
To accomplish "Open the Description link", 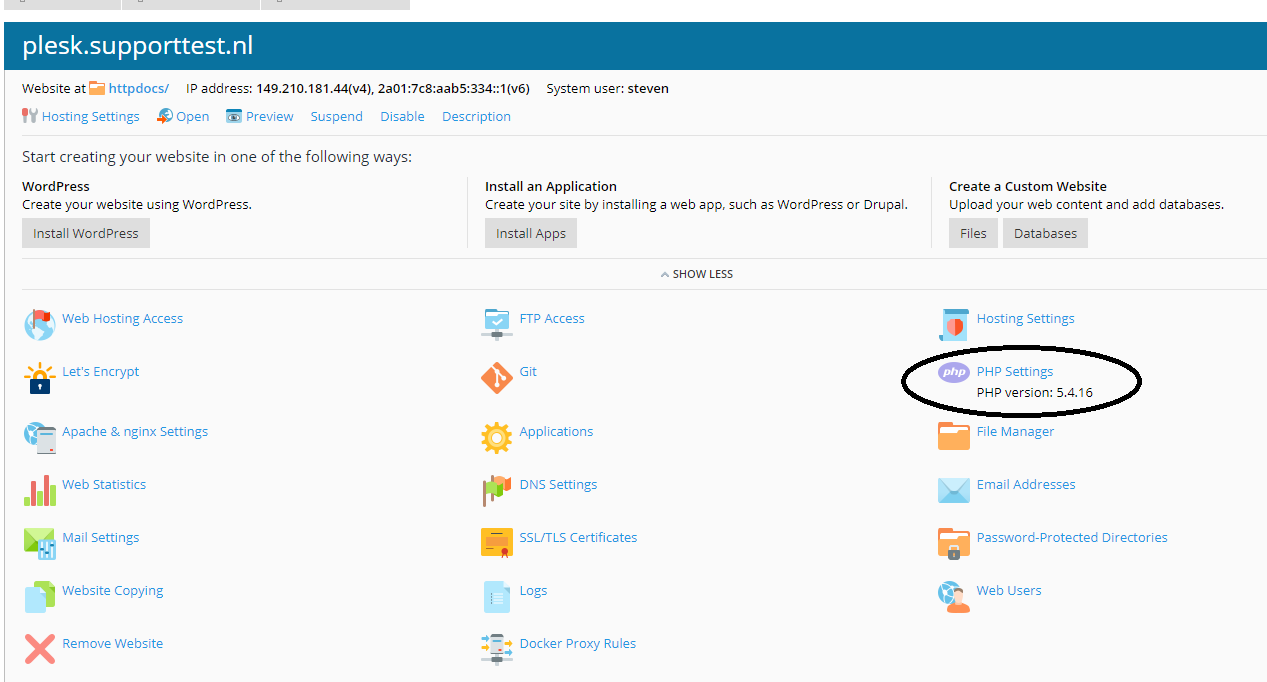I will (x=476, y=116).
